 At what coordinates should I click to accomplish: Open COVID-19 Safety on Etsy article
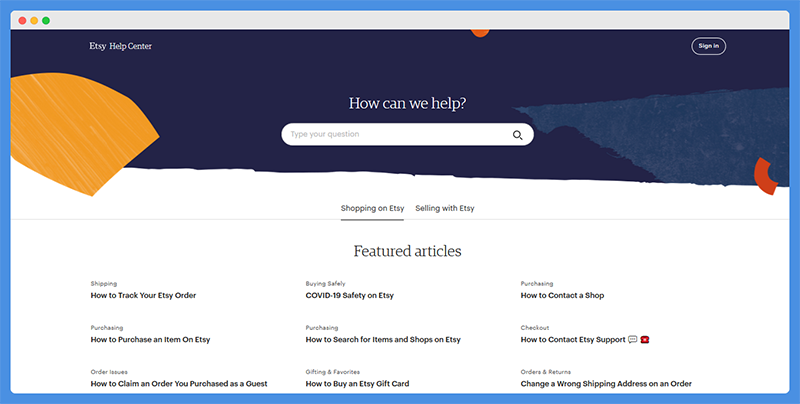click(x=349, y=295)
